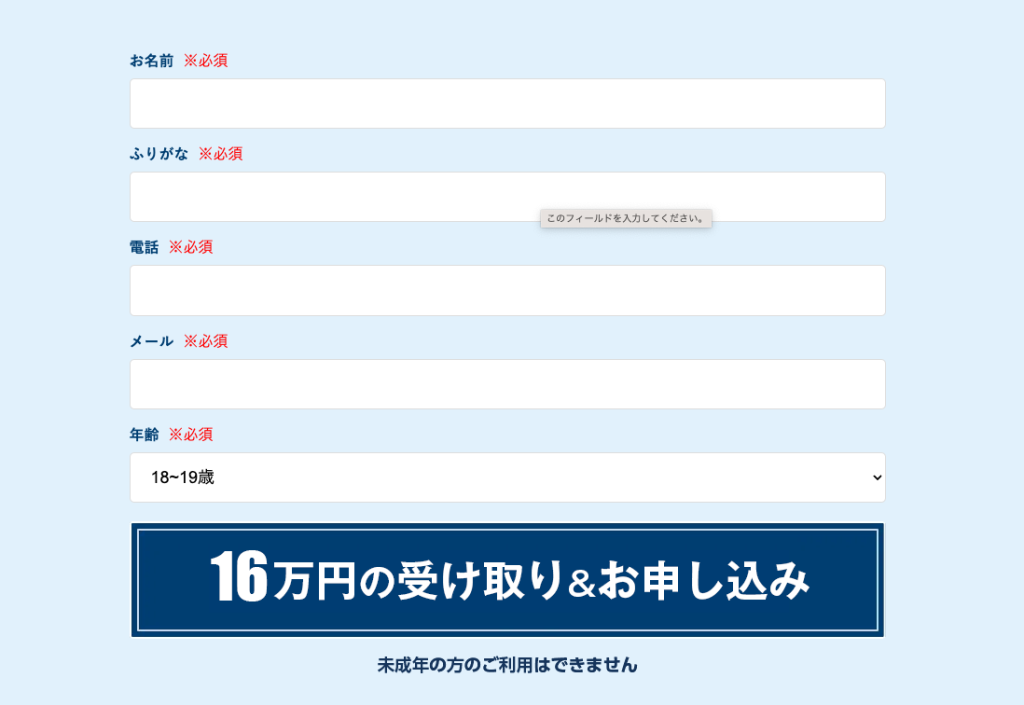Click the 電話 field label

coord(144,247)
